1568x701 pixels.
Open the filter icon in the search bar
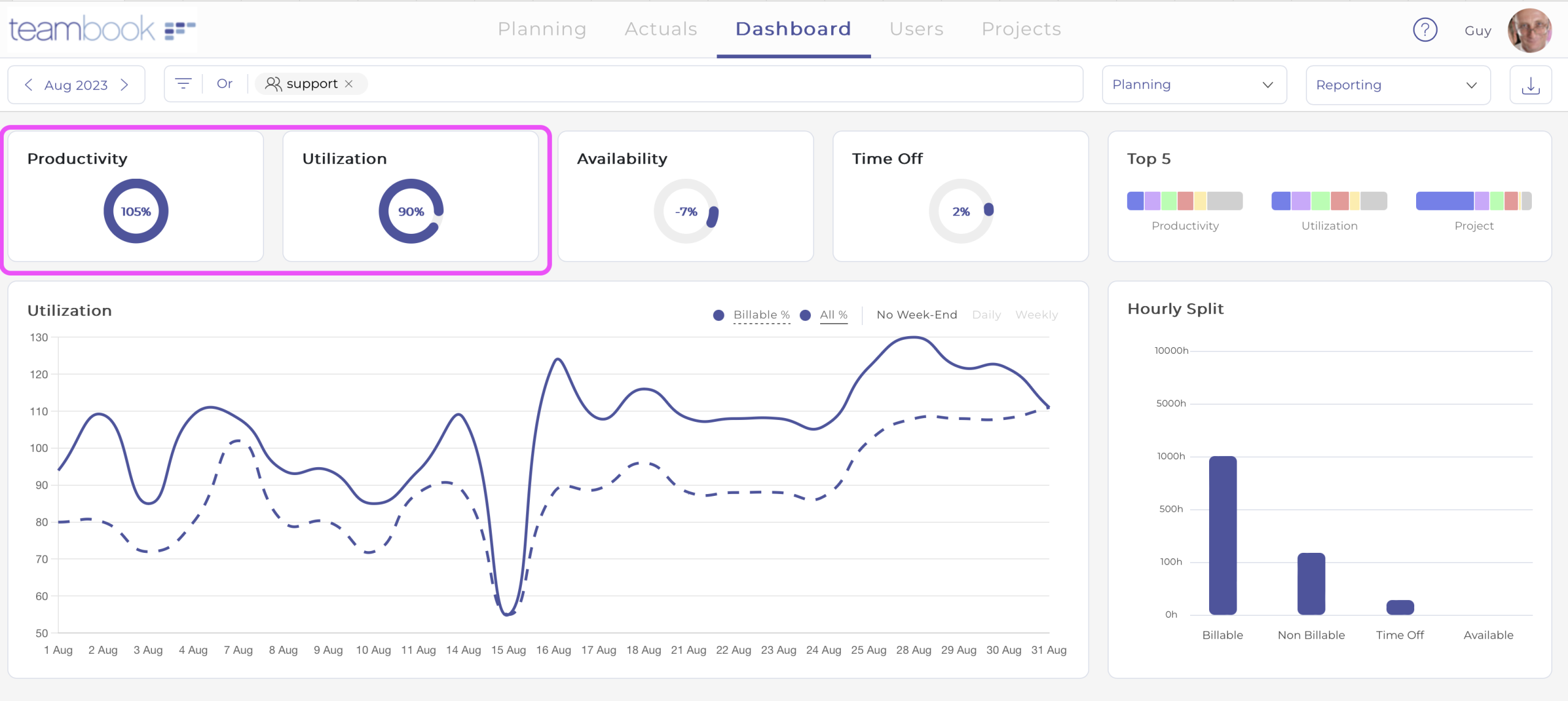tap(183, 84)
